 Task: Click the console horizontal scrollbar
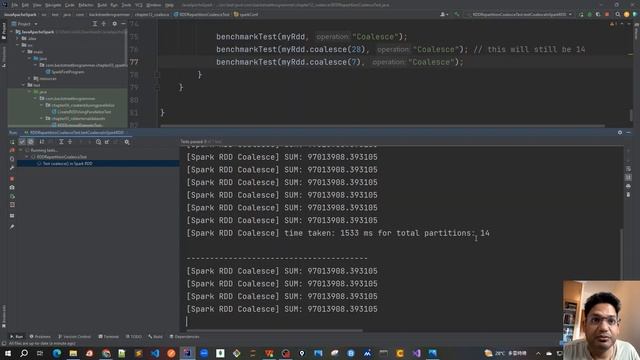[x=273, y=331]
